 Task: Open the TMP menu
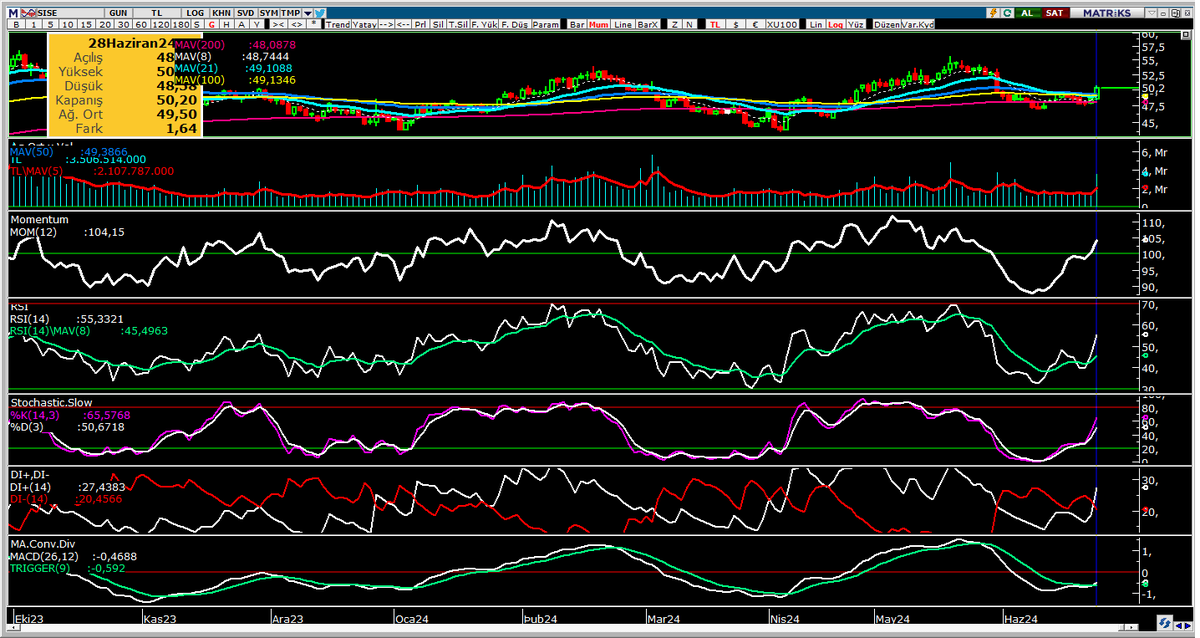[x=291, y=12]
